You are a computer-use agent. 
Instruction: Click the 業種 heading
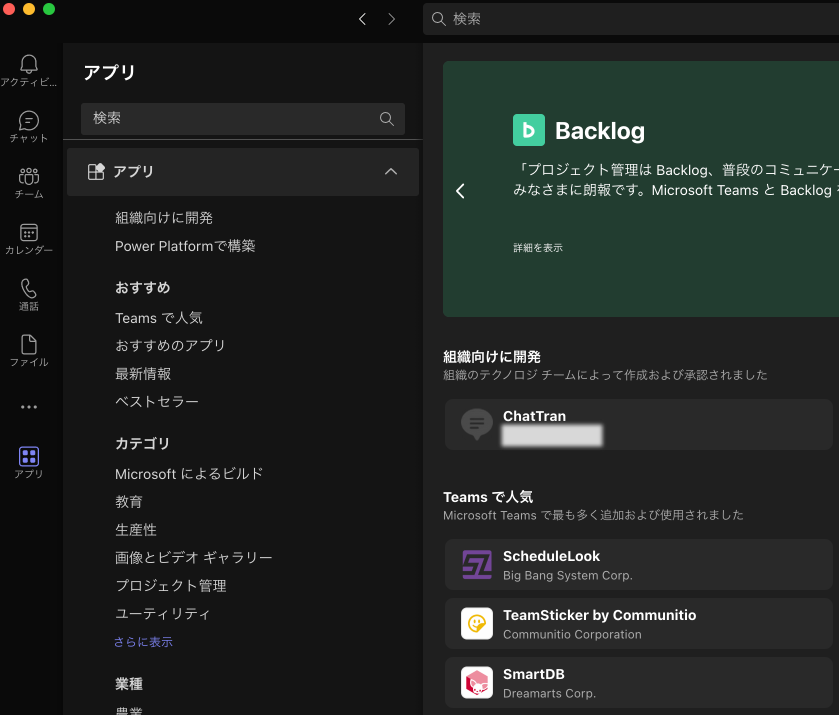pos(129,684)
